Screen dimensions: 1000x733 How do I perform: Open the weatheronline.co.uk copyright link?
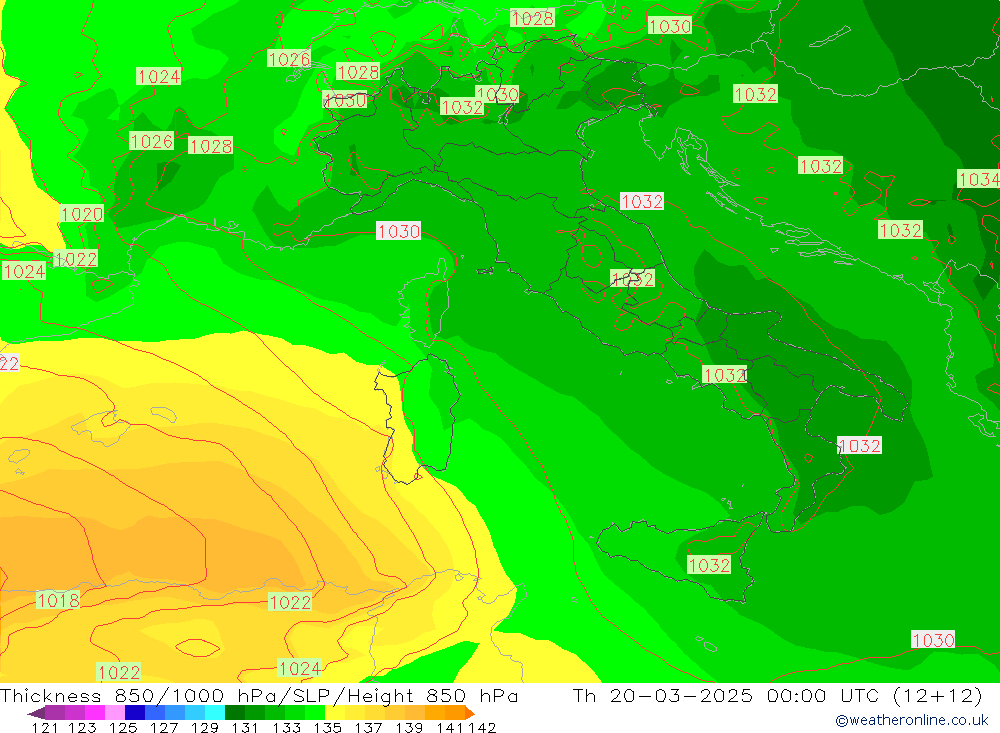[911, 720]
